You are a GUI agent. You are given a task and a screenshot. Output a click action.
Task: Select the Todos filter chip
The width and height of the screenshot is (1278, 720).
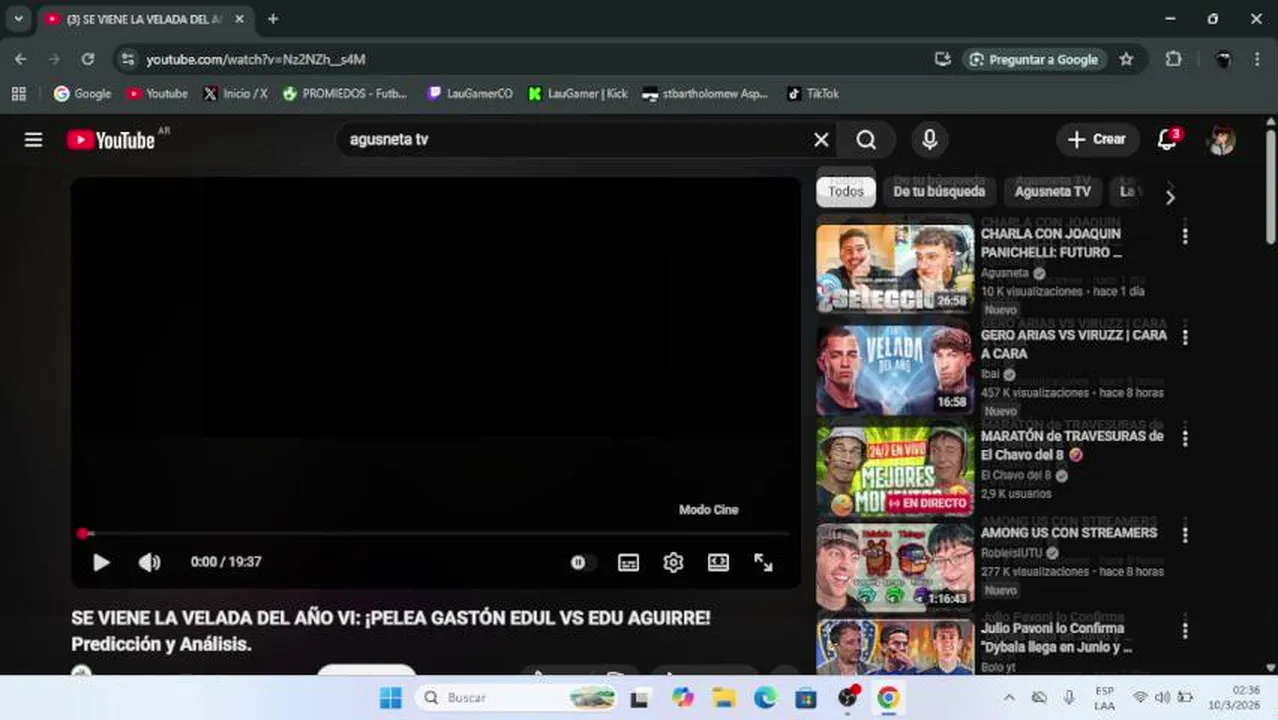coord(846,191)
